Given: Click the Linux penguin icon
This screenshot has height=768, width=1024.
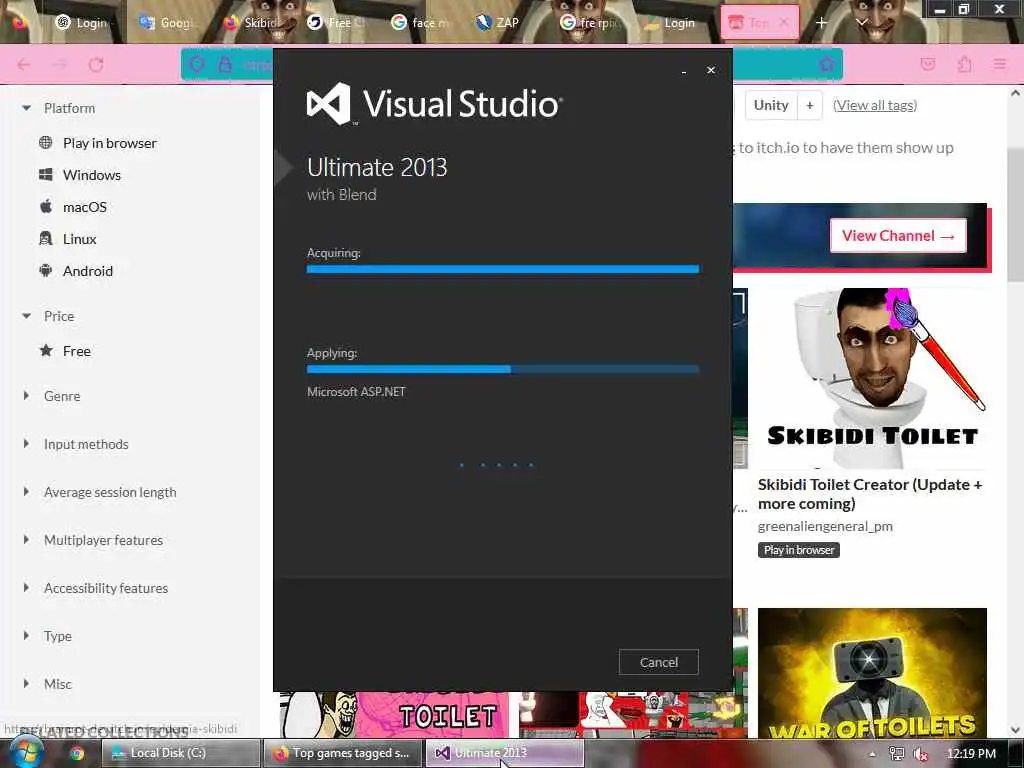Looking at the screenshot, I should (x=46, y=238).
